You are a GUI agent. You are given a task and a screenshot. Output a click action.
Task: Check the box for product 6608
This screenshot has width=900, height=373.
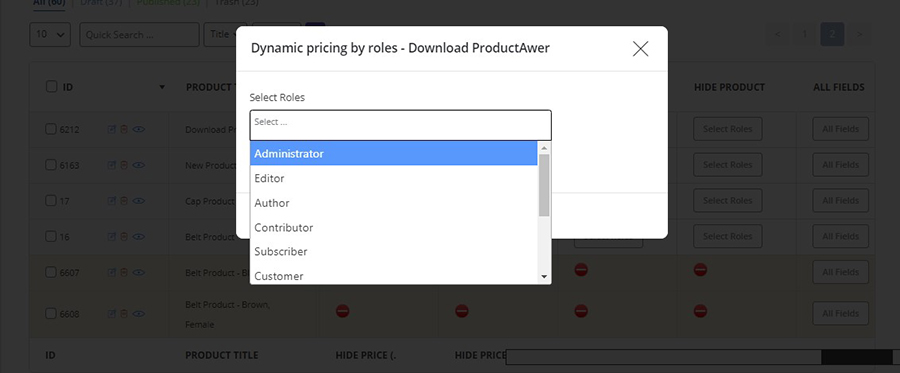(x=51, y=313)
